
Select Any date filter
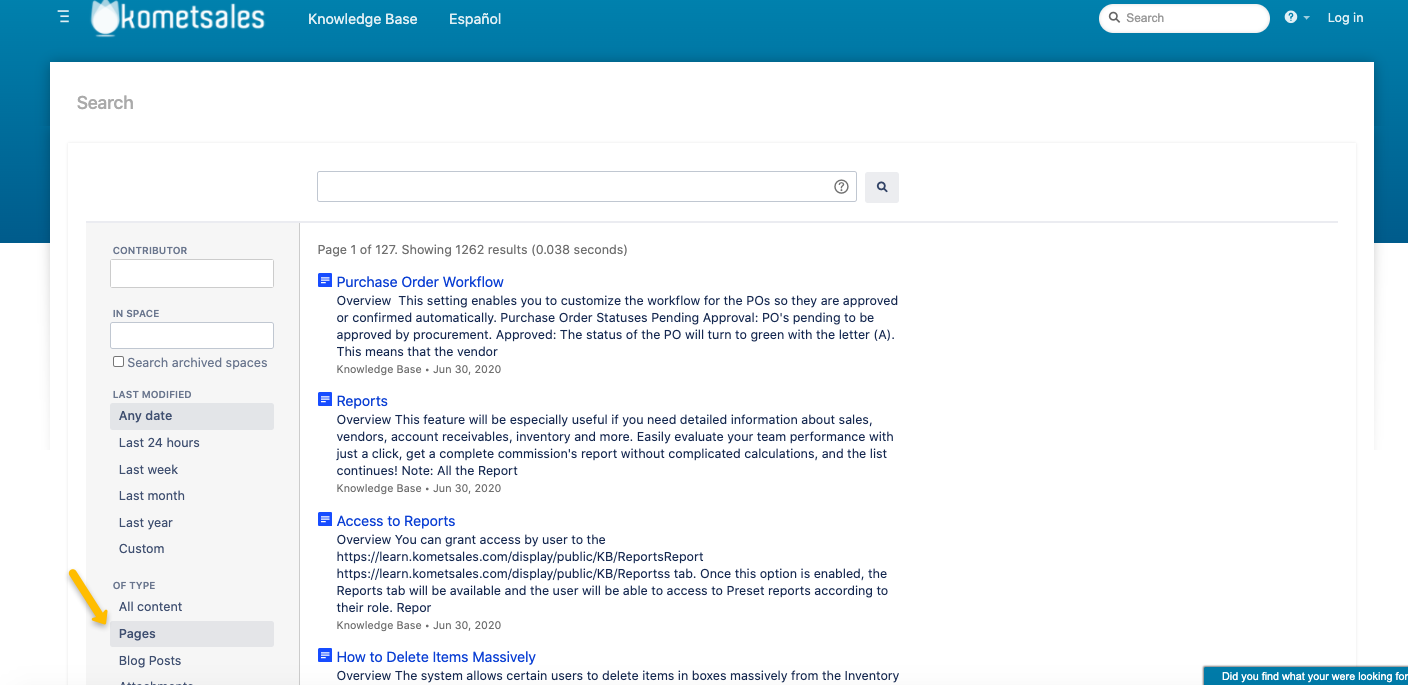click(x=192, y=416)
